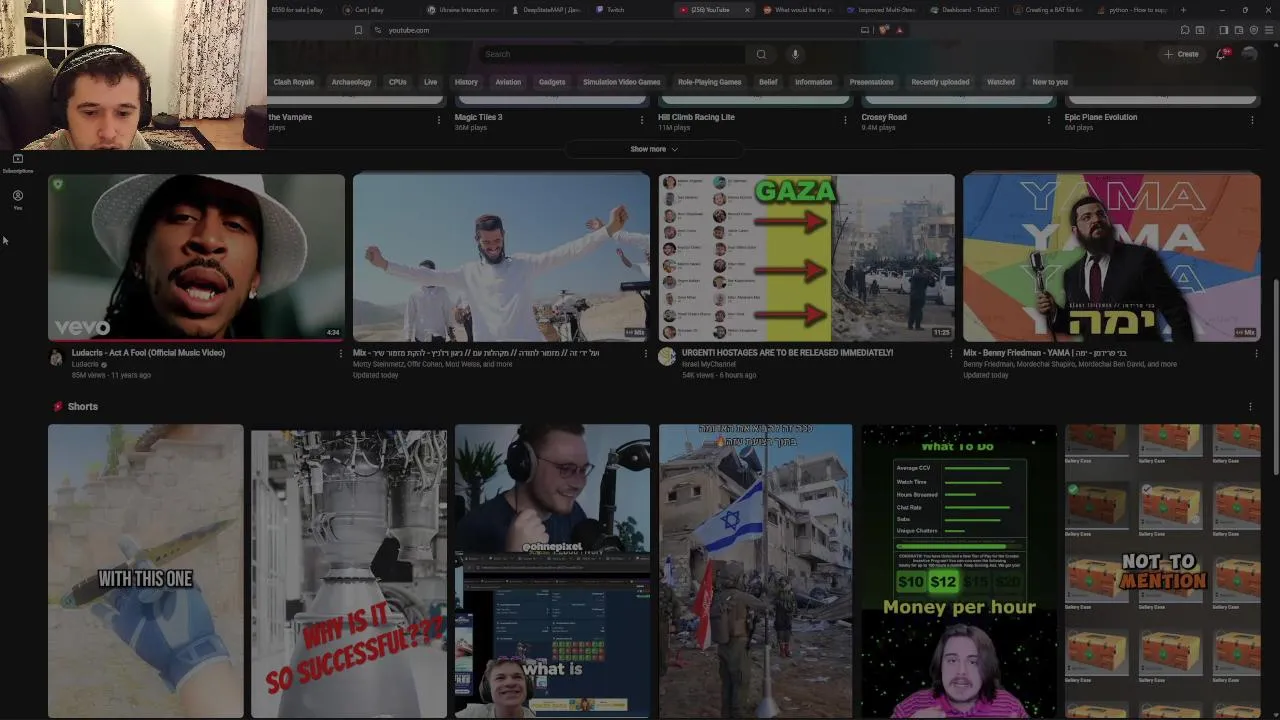Image resolution: width=1280 pixels, height=720 pixels.
Task: Open options for Epic Plane Evolution
Action: click(x=1252, y=120)
